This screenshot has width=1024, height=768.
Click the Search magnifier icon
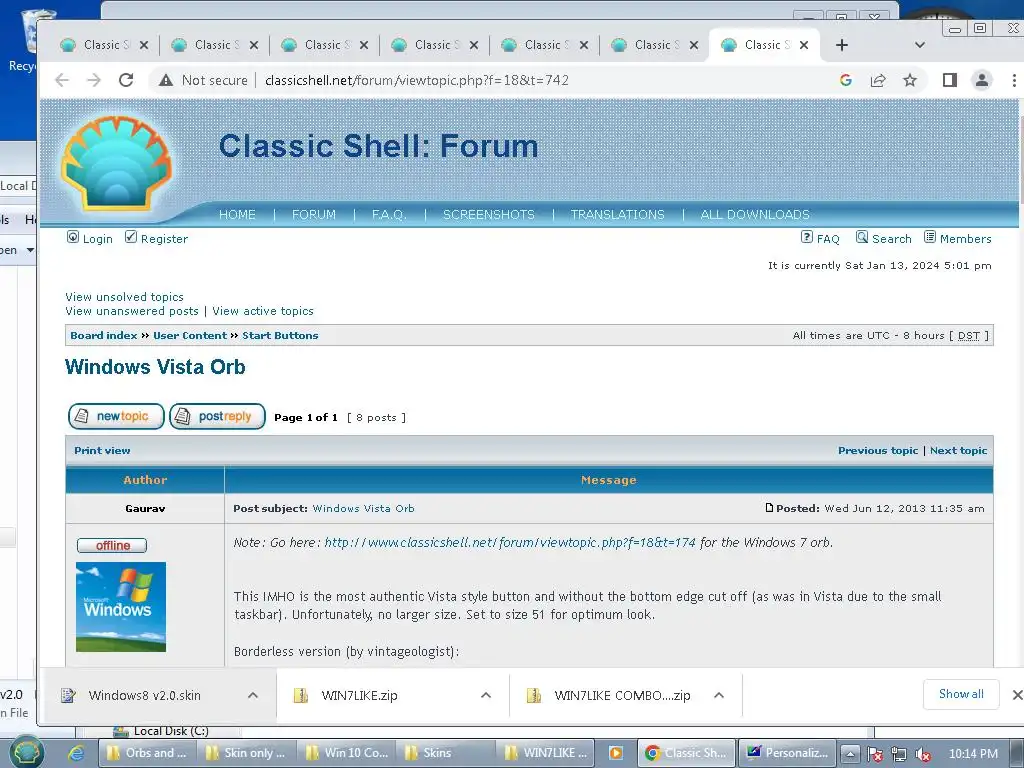(862, 237)
